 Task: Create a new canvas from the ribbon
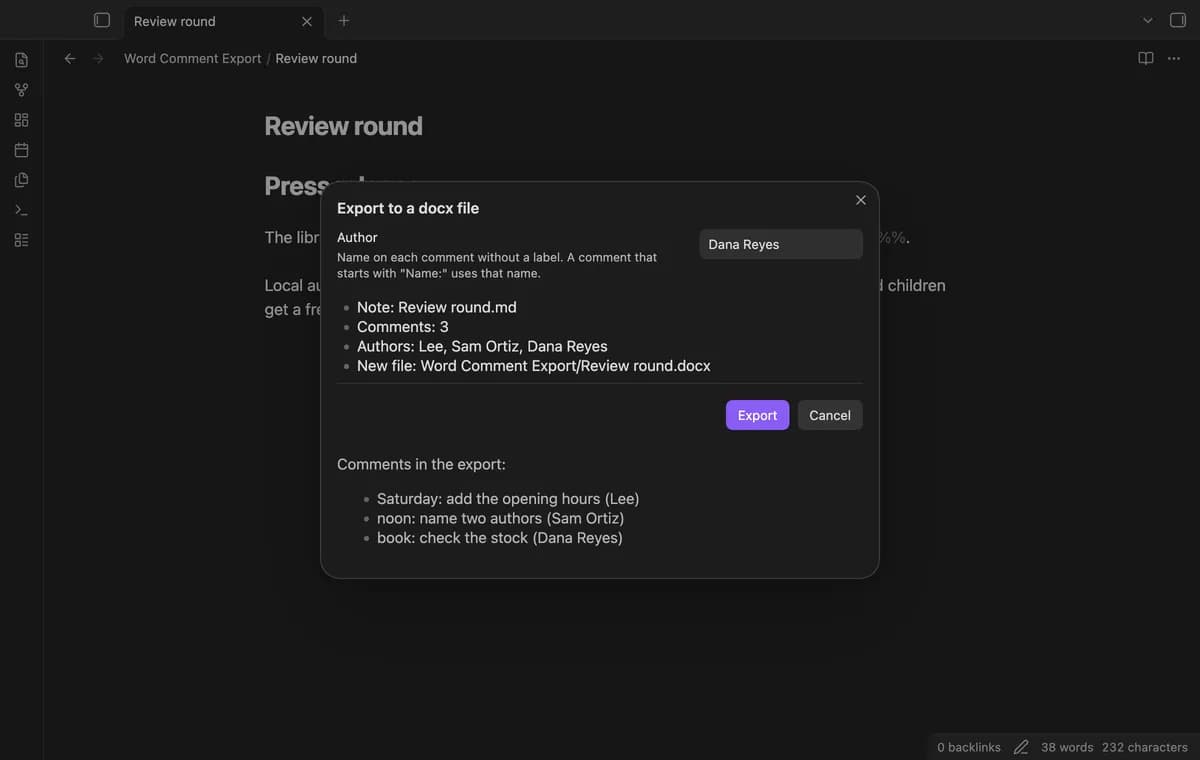coord(21,120)
